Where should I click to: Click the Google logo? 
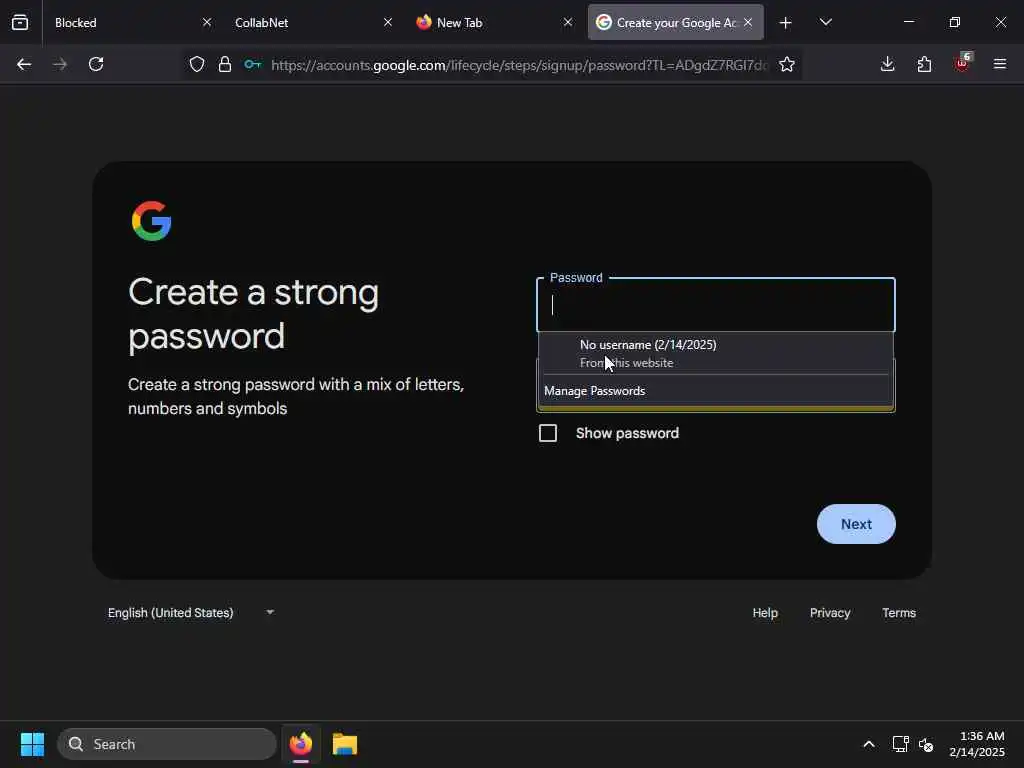coord(152,221)
